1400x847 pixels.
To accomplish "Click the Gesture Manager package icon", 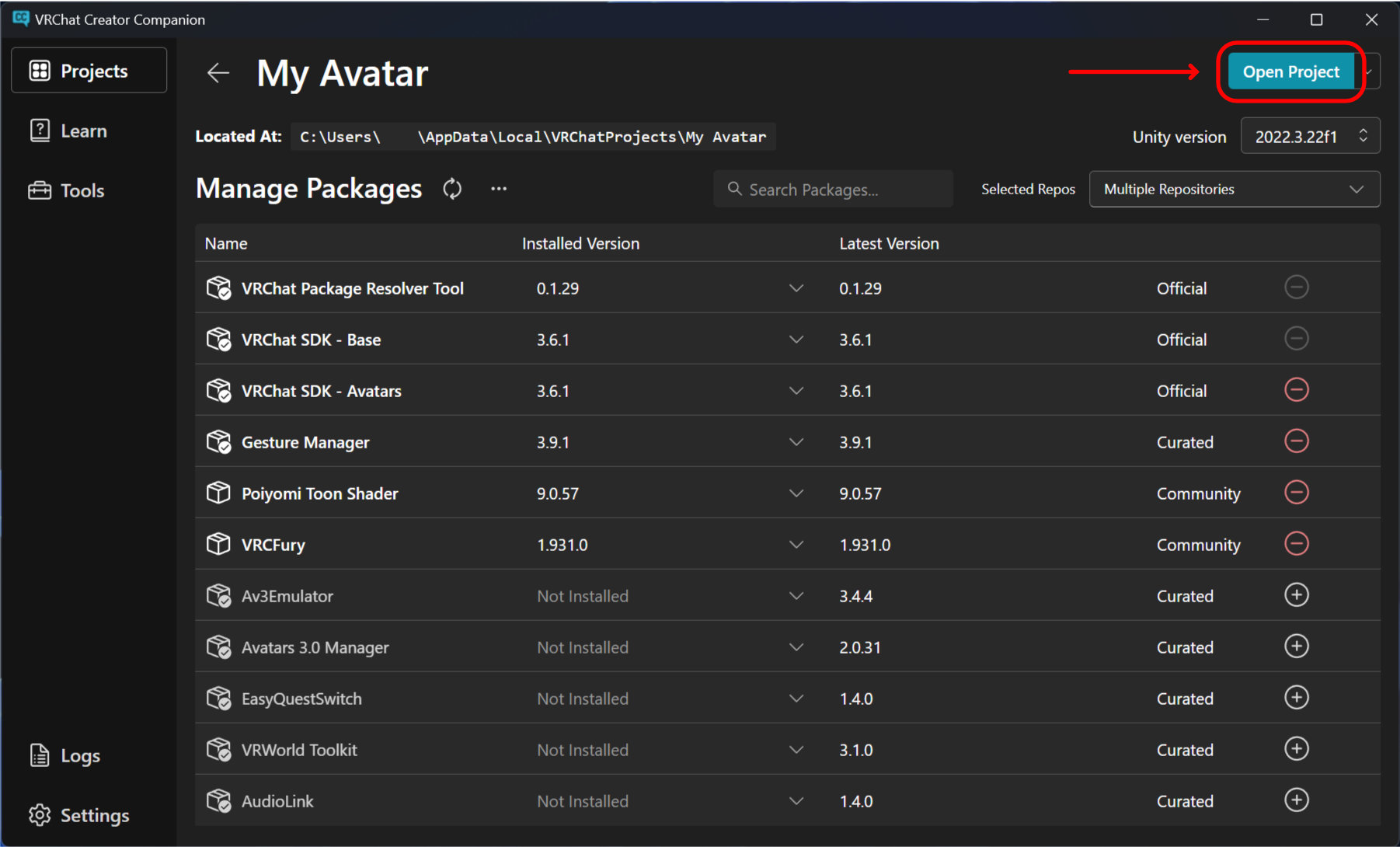I will pyautogui.click(x=218, y=442).
